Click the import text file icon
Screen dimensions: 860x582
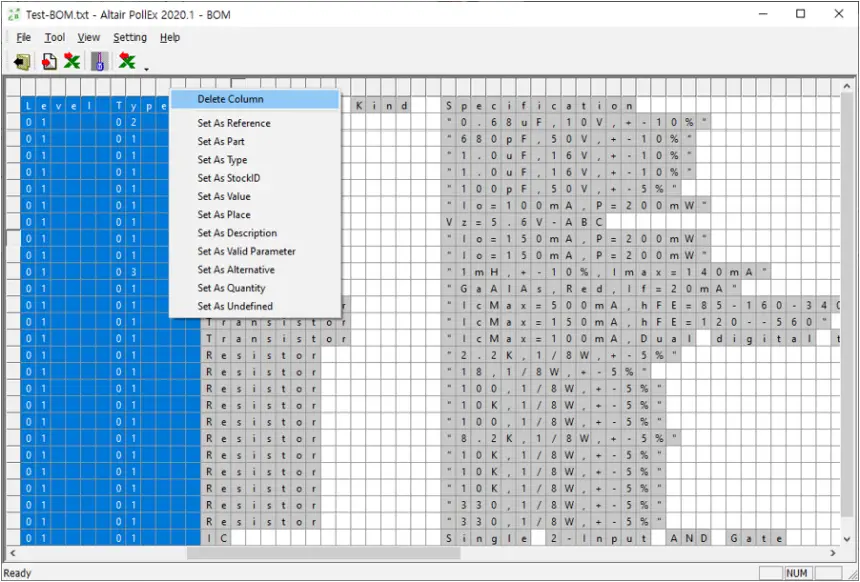(49, 61)
